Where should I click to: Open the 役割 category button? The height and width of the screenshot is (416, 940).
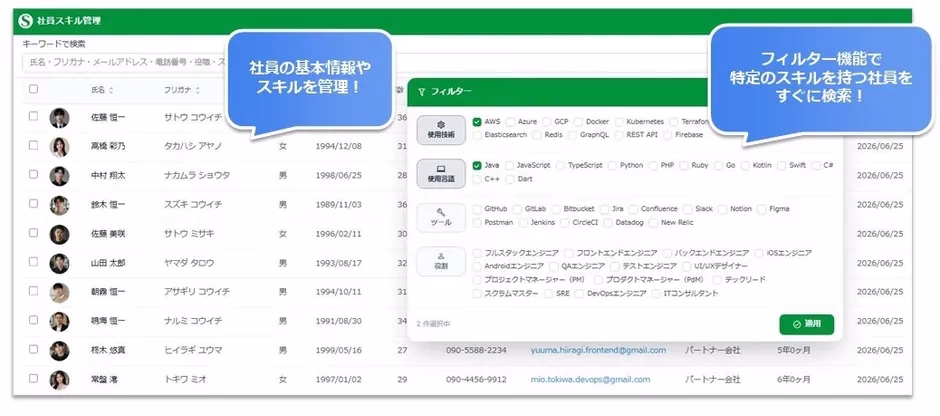(x=441, y=261)
